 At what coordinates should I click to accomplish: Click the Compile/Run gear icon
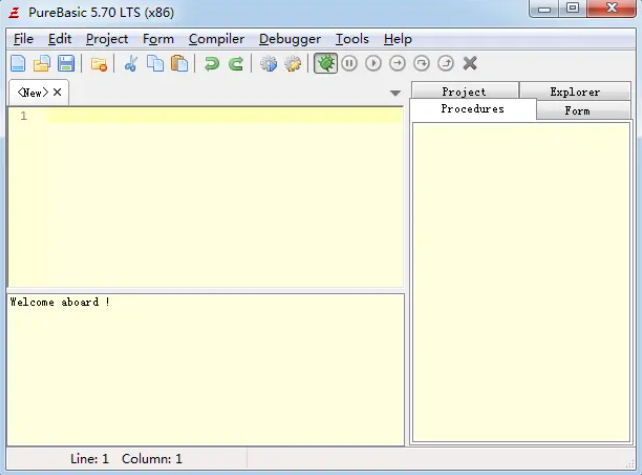(x=268, y=64)
